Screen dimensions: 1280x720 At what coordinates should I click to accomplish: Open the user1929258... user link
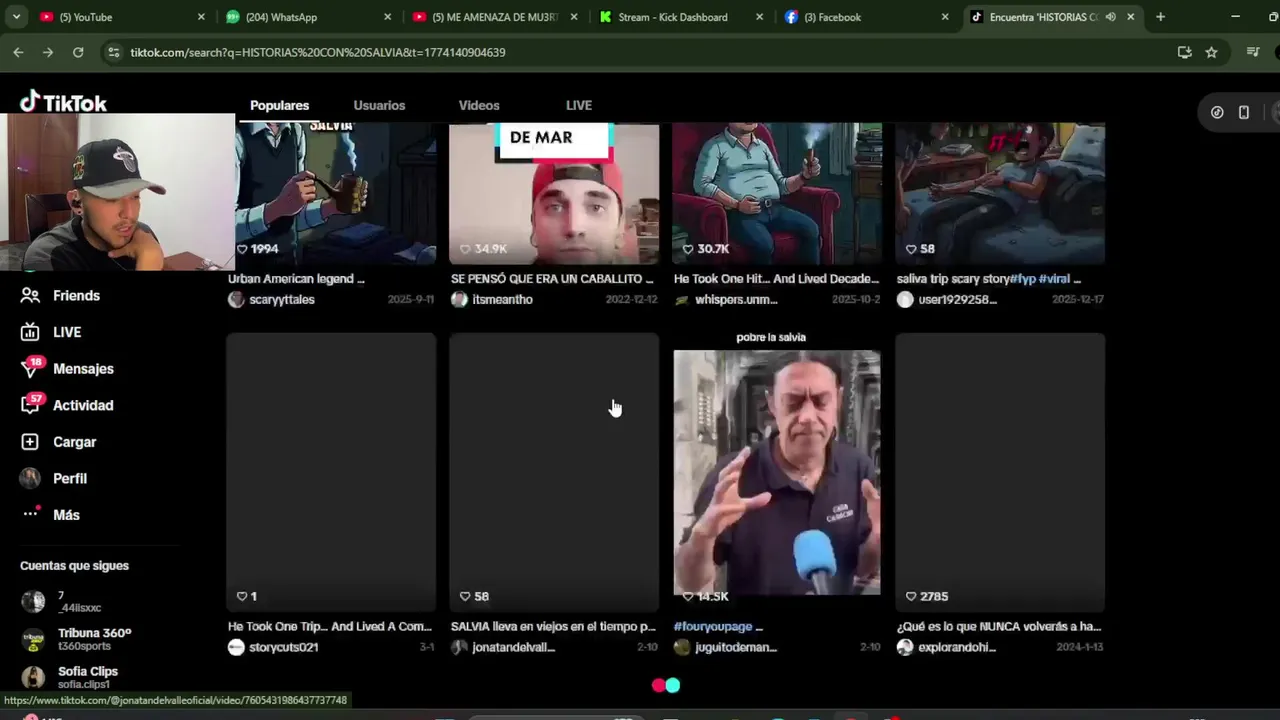(x=957, y=300)
